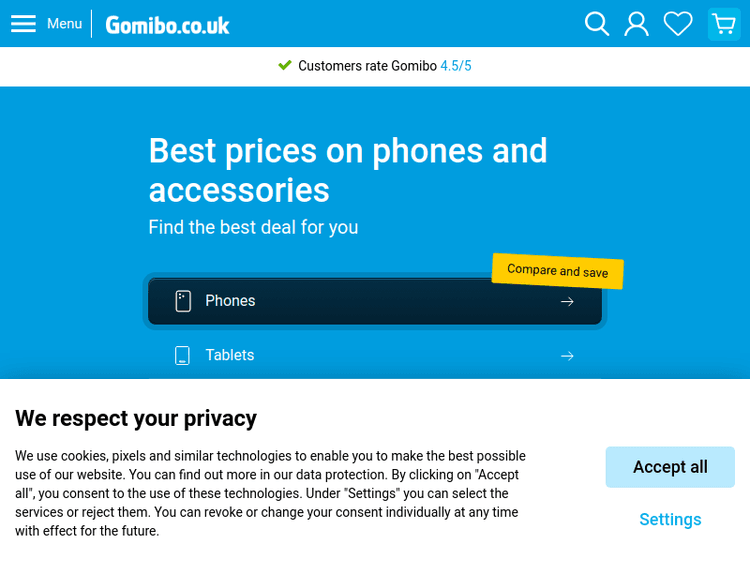750x563 pixels.
Task: Select the Phones category
Action: click(x=230, y=301)
